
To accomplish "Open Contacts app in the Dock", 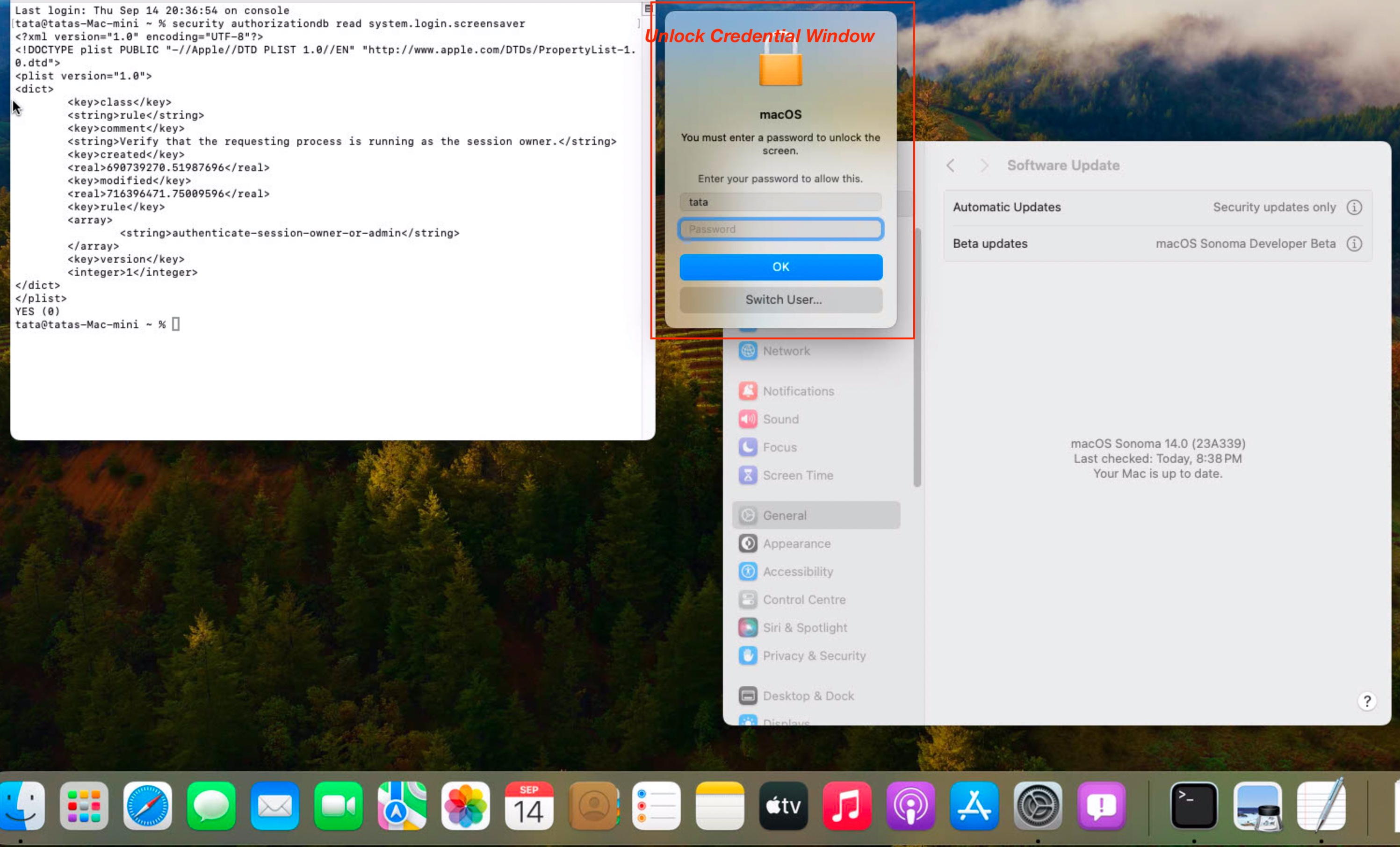I will click(x=593, y=805).
